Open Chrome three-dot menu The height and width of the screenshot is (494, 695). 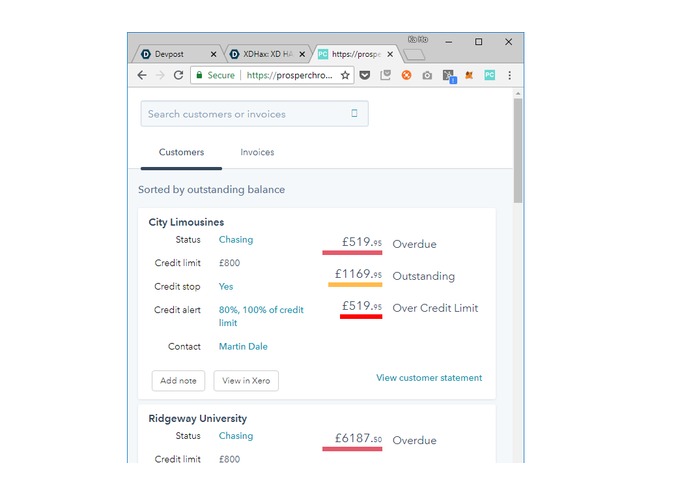coord(510,75)
